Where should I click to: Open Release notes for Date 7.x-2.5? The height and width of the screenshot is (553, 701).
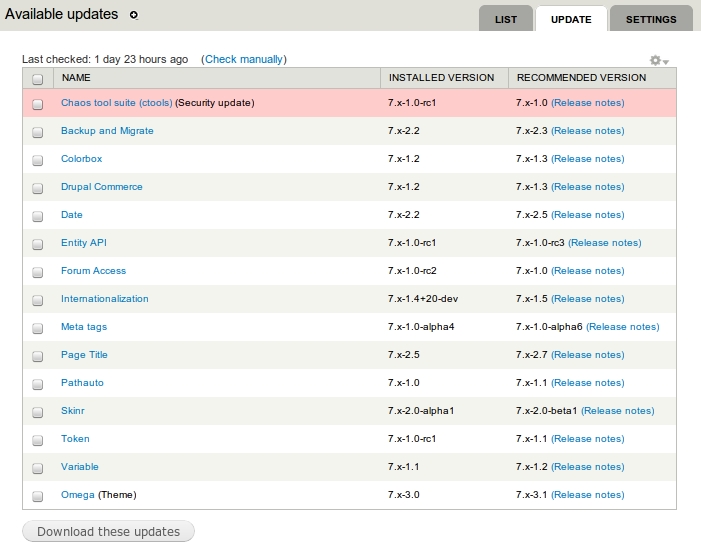pos(587,215)
